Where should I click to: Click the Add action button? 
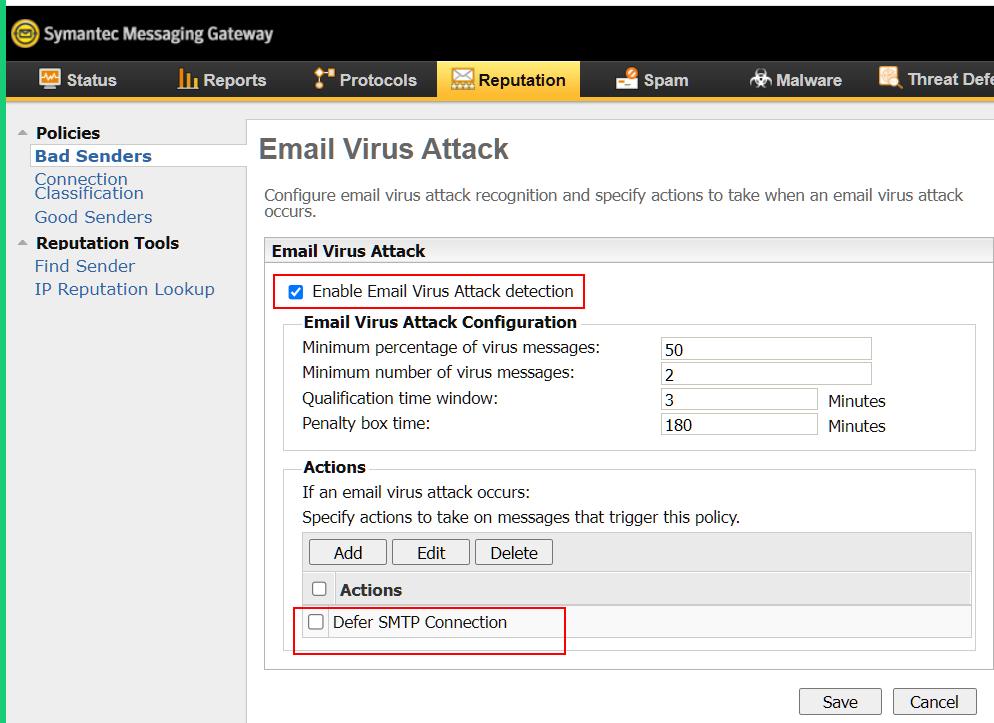[x=347, y=553]
